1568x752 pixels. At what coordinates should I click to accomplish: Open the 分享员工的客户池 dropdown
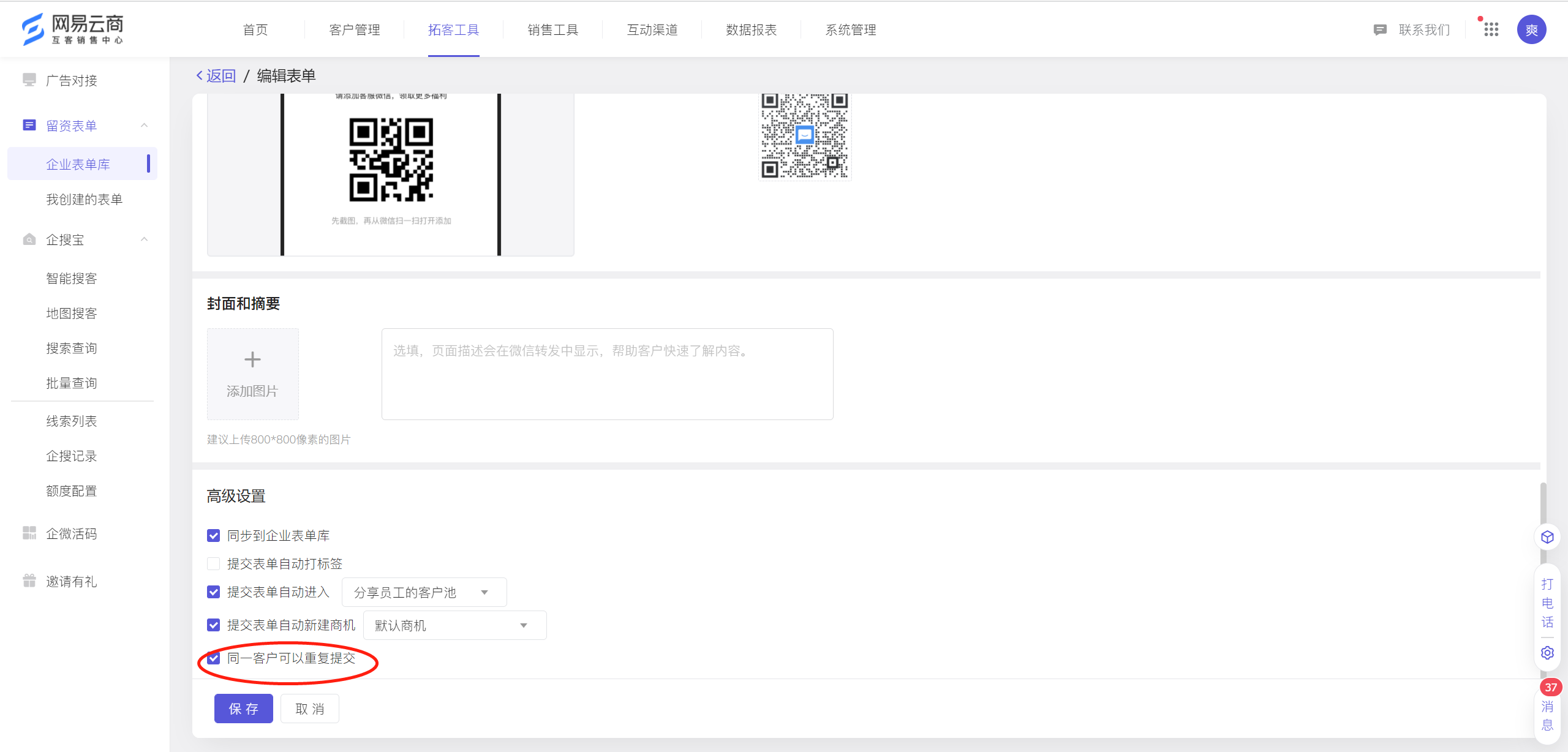pyautogui.click(x=424, y=592)
